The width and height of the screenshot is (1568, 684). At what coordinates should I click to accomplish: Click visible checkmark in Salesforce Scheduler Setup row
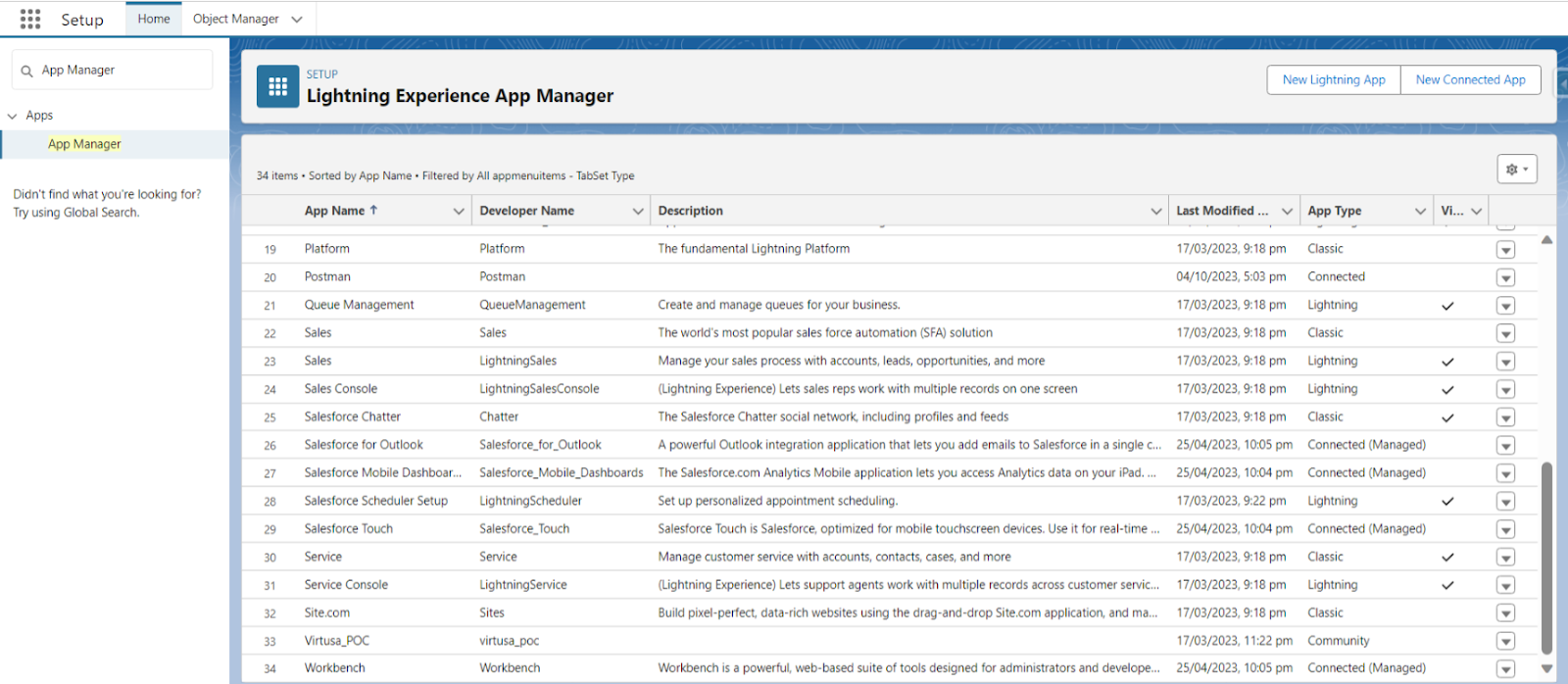tap(1447, 502)
